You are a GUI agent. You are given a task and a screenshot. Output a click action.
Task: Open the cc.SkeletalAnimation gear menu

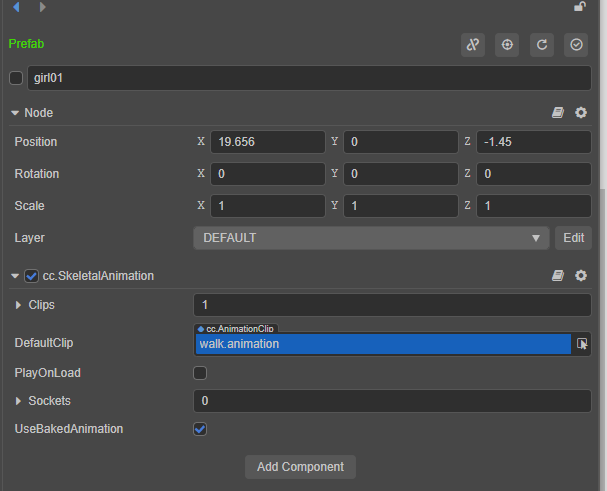click(581, 275)
